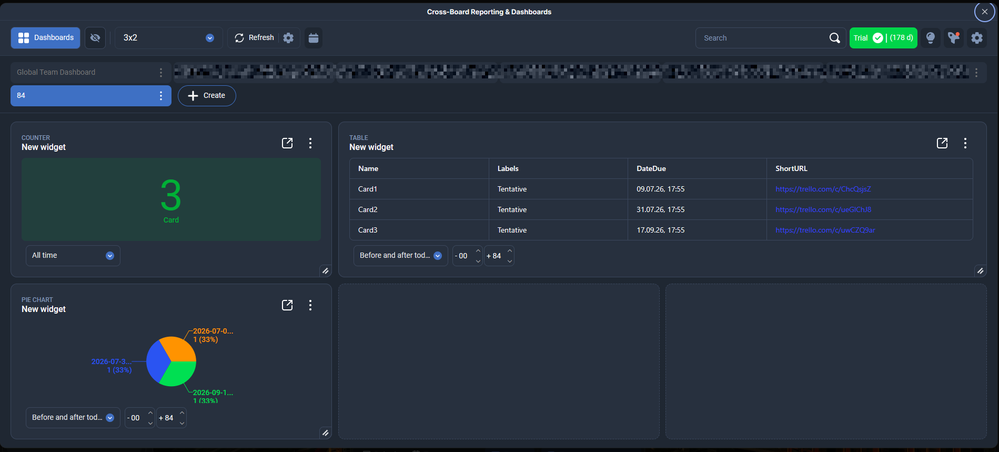This screenshot has width=999, height=452.
Task: Close the Cross-Board Reporting window
Action: tap(984, 11)
